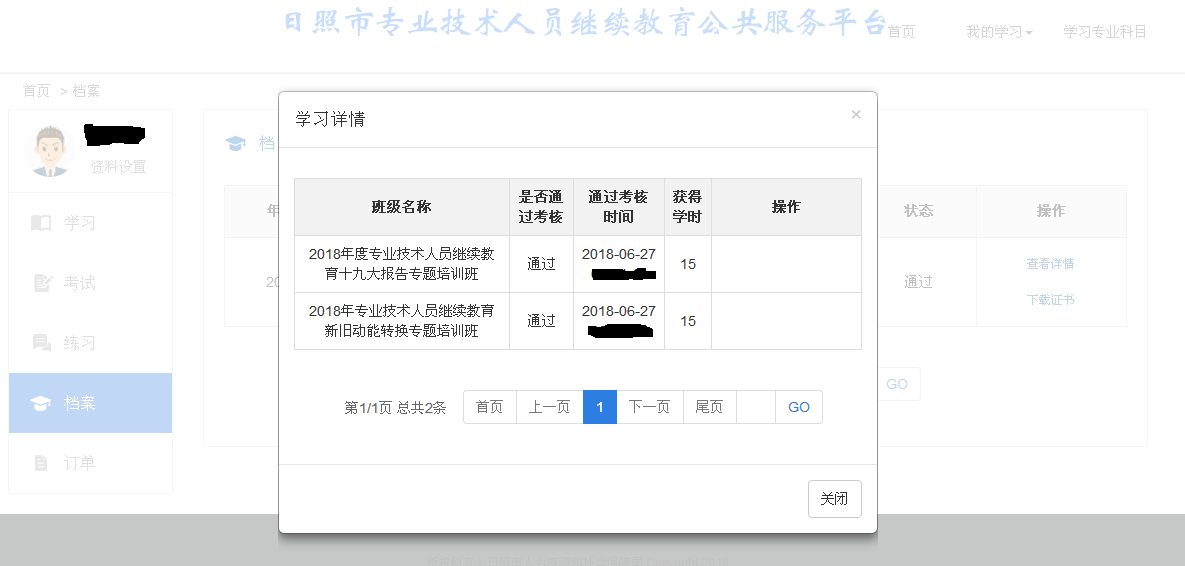Go to 首页 in dialog pagination
This screenshot has height=566, width=1185.
[x=489, y=407]
